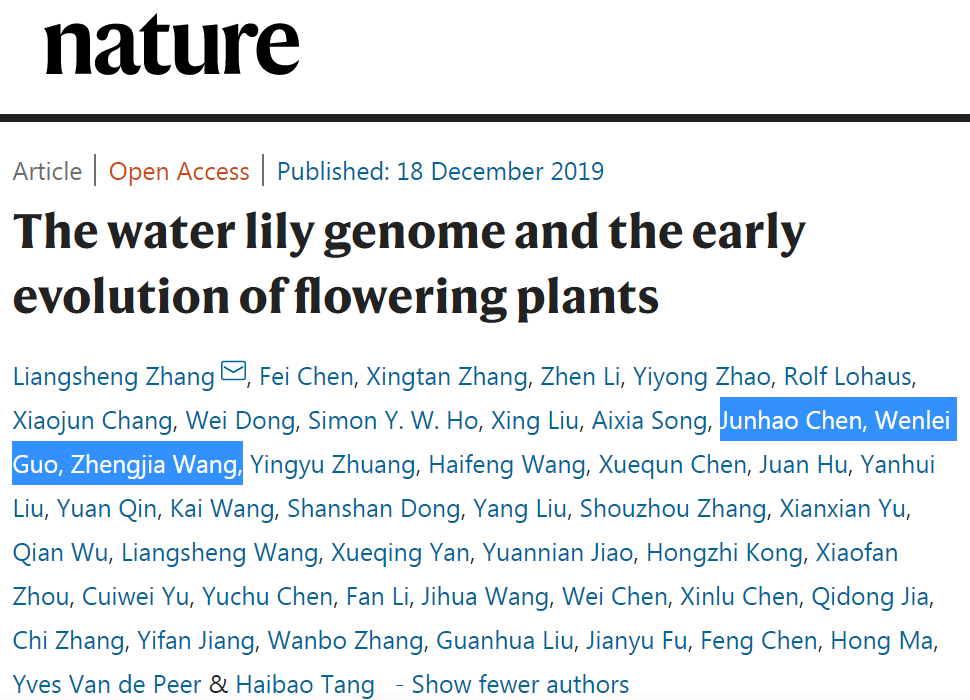Open the Open Access link

[x=179, y=171]
